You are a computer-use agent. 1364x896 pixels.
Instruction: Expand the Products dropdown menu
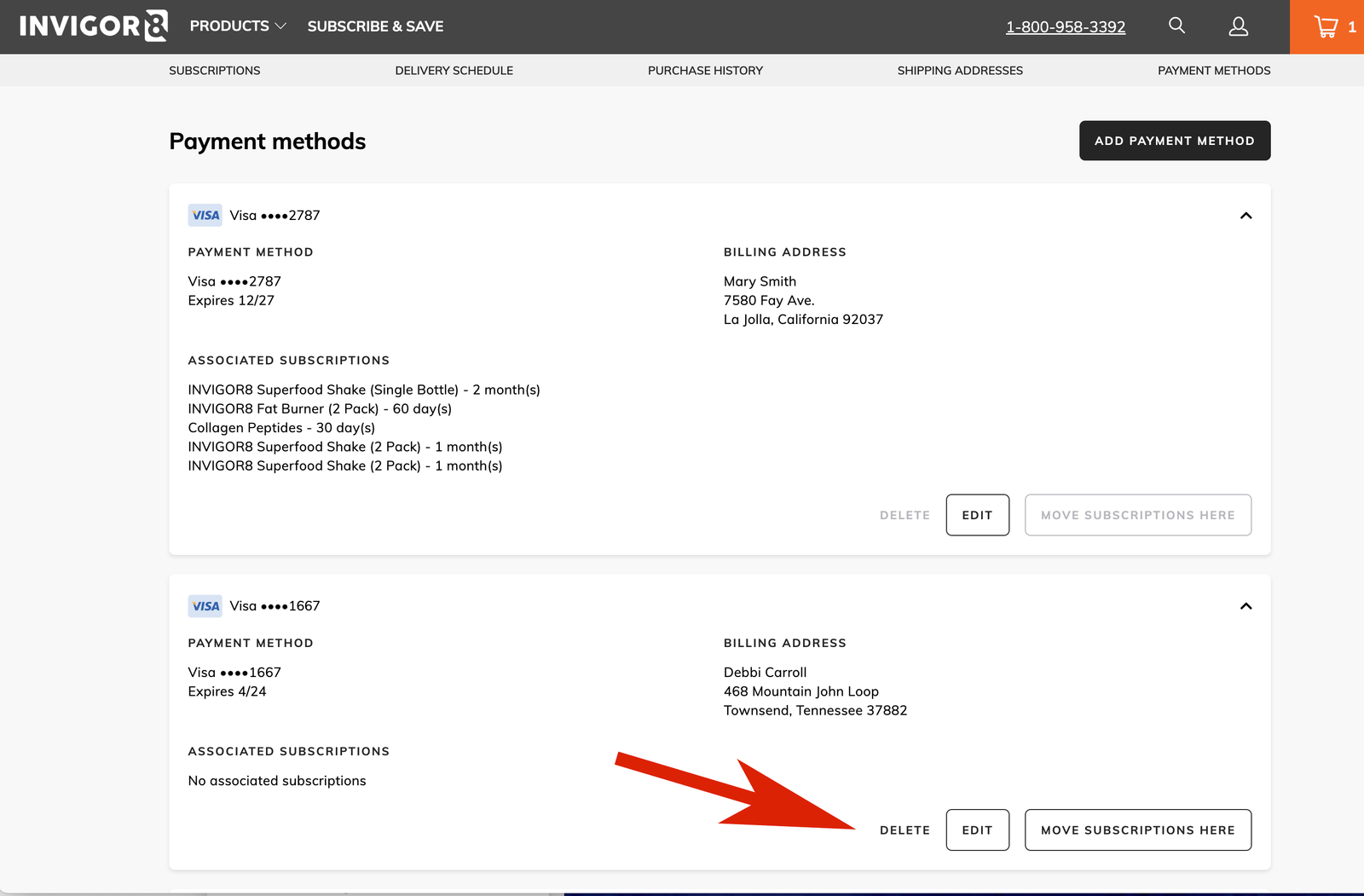point(238,26)
